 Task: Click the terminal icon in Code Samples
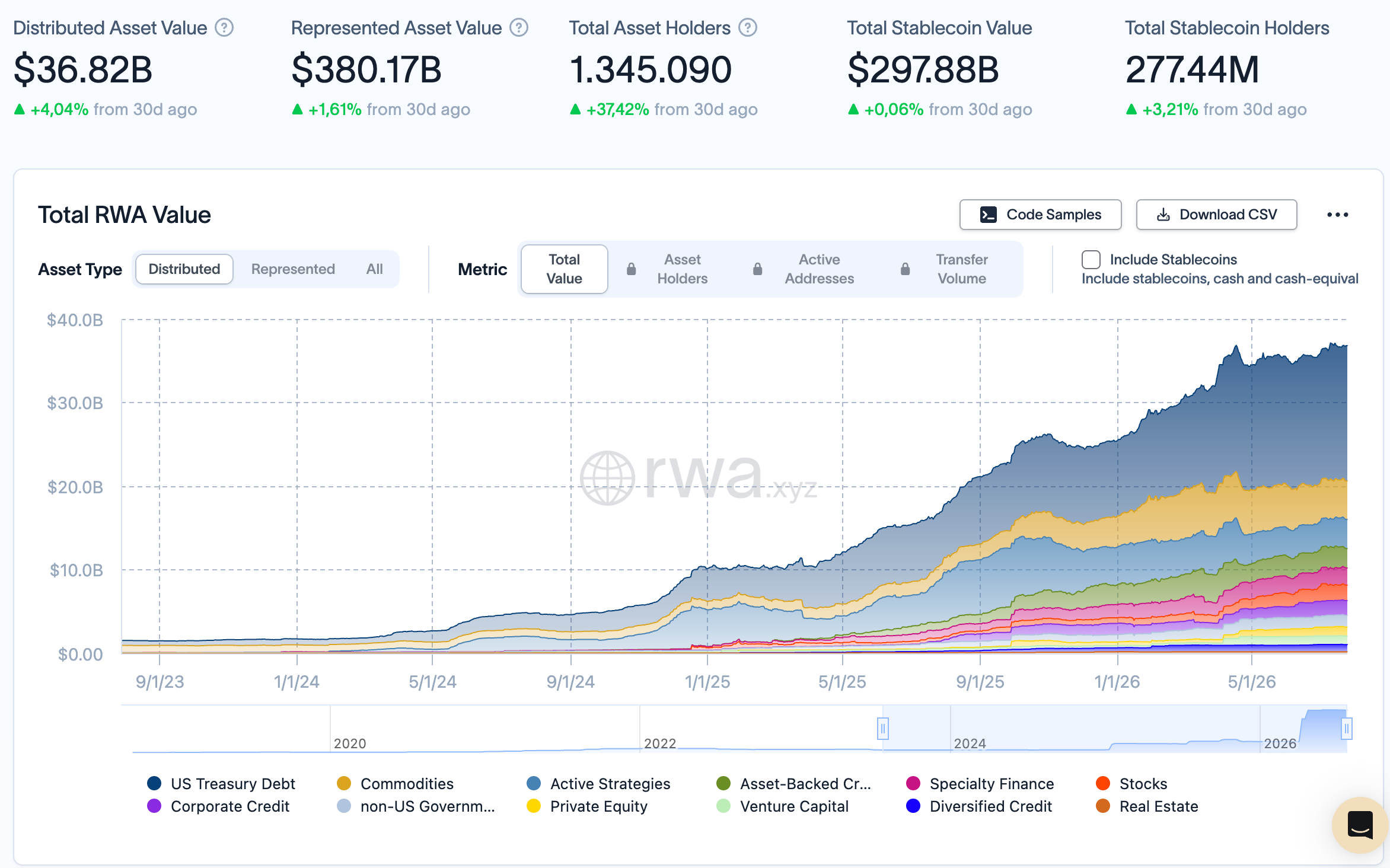pyautogui.click(x=988, y=215)
